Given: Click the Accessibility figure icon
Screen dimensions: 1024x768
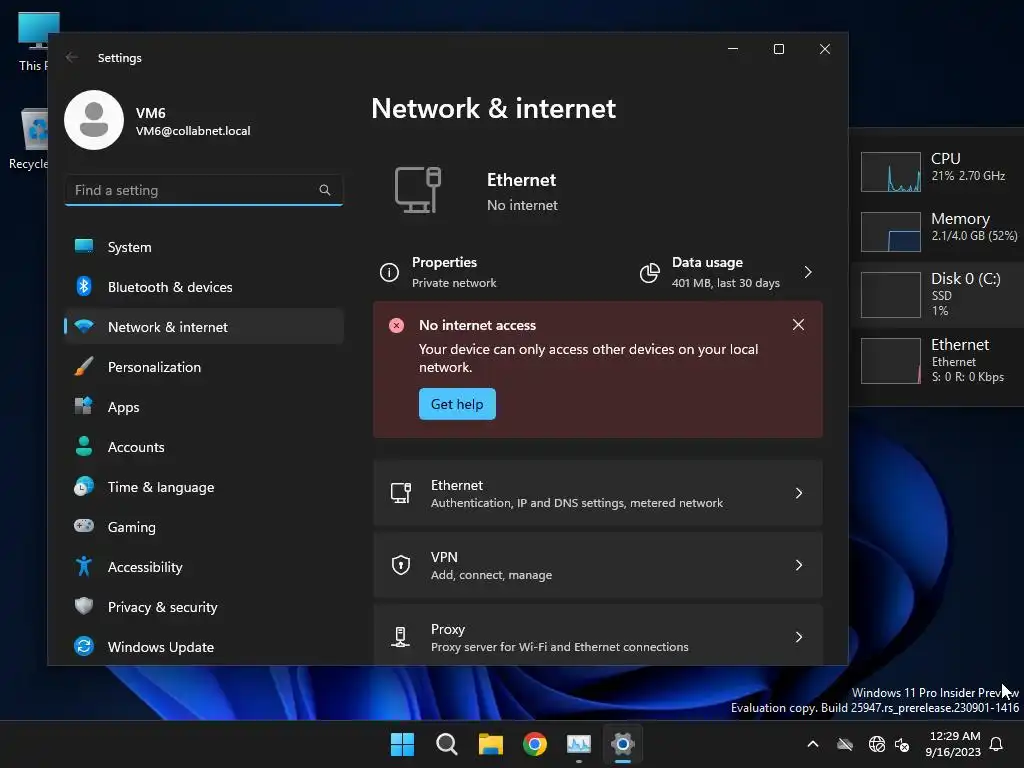Looking at the screenshot, I should [84, 566].
